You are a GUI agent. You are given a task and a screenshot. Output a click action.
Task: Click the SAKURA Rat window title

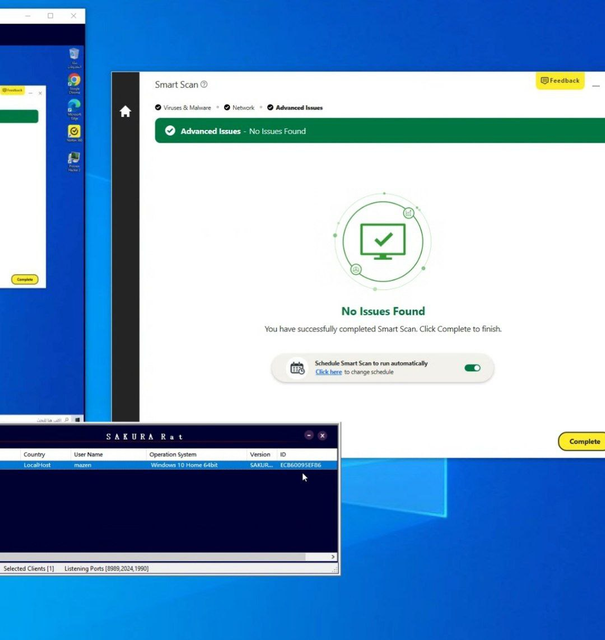(x=145, y=437)
